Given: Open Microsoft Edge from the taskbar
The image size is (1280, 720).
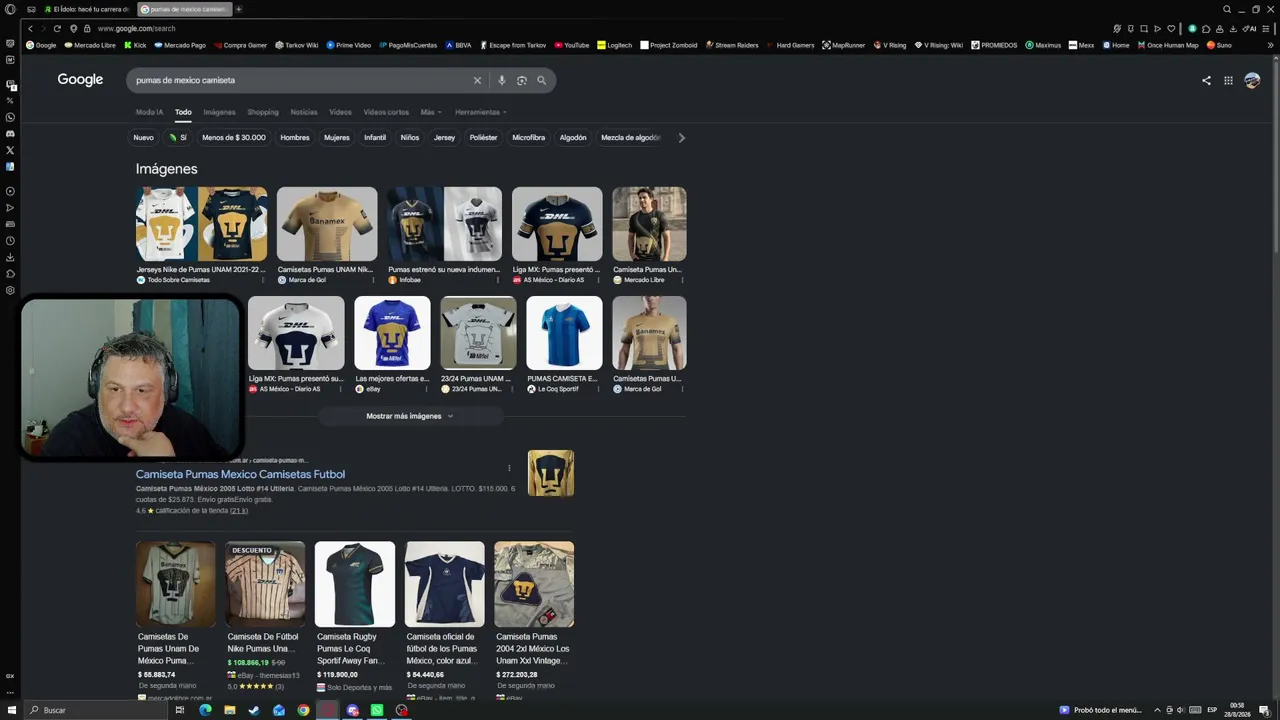Looking at the screenshot, I should point(205,710).
